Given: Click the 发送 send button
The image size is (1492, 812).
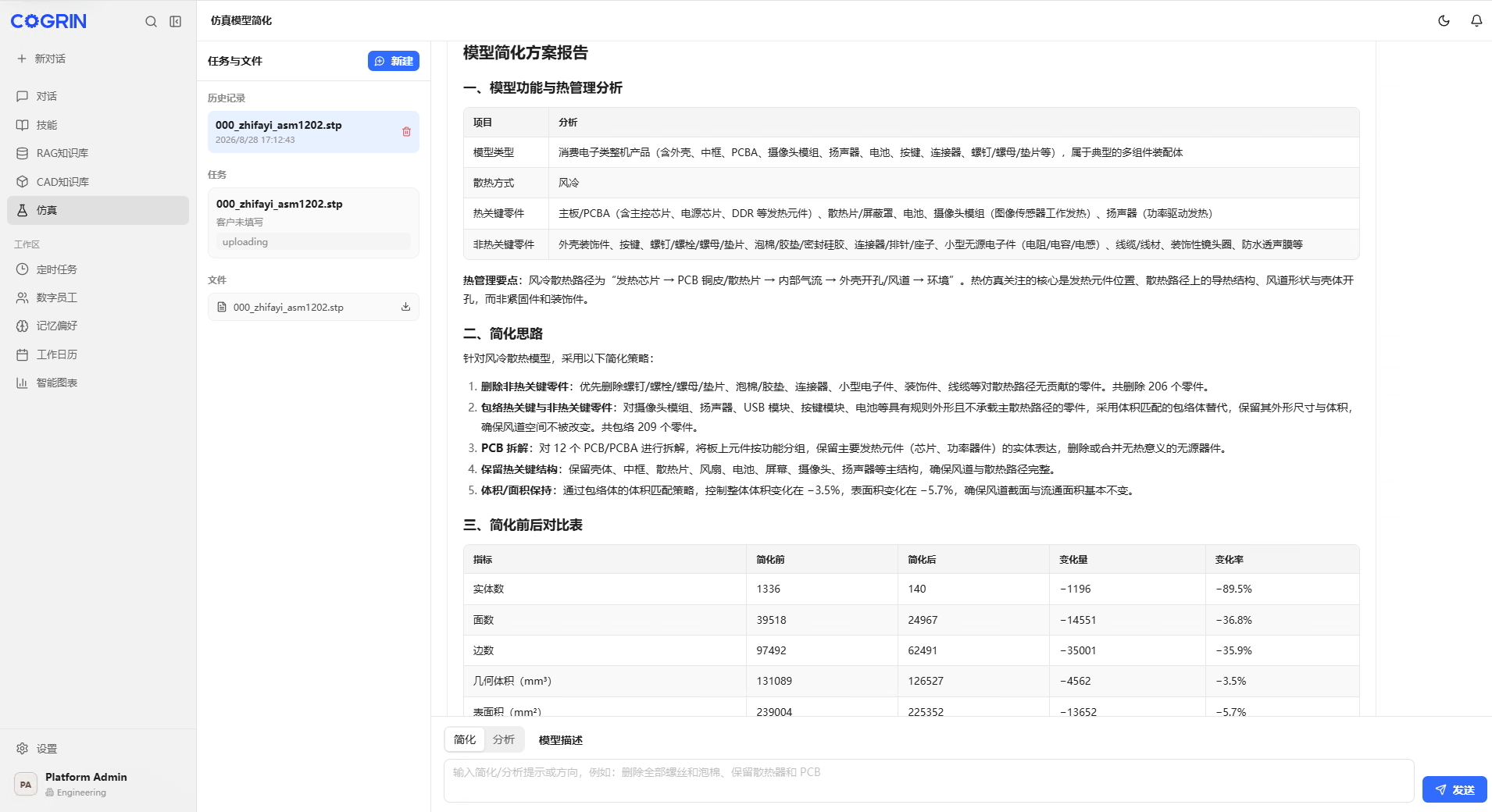Looking at the screenshot, I should [1455, 789].
